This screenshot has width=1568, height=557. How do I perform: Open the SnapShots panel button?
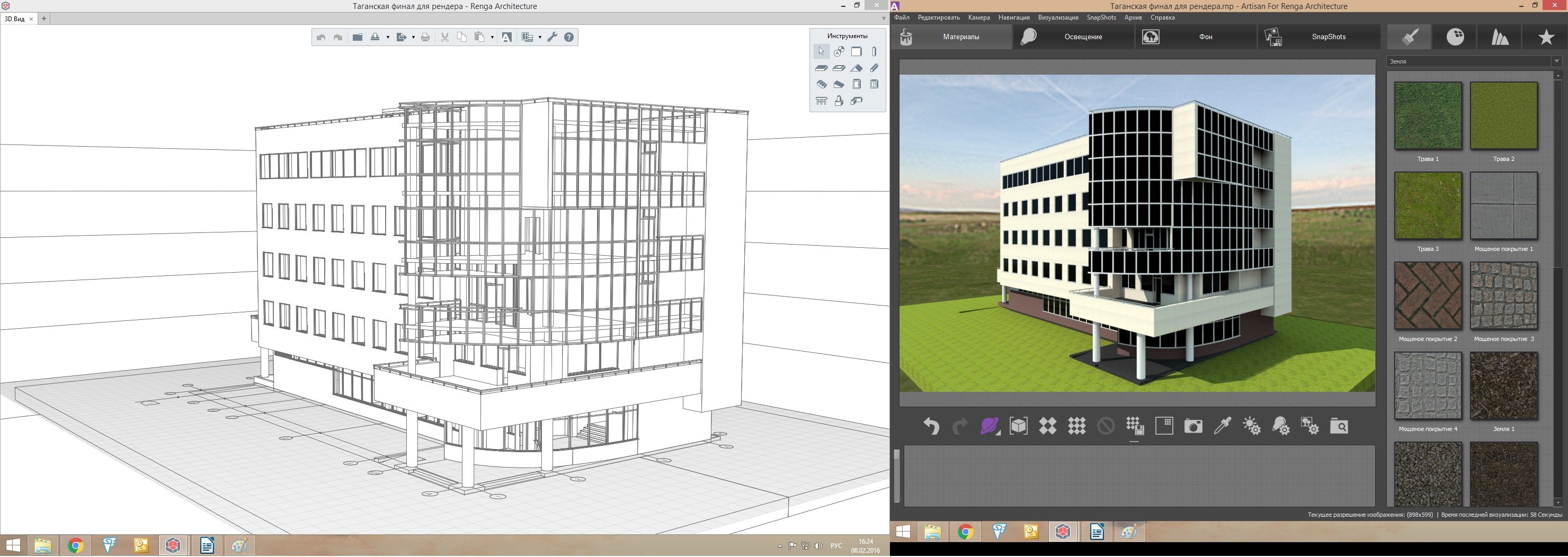[x=1318, y=37]
